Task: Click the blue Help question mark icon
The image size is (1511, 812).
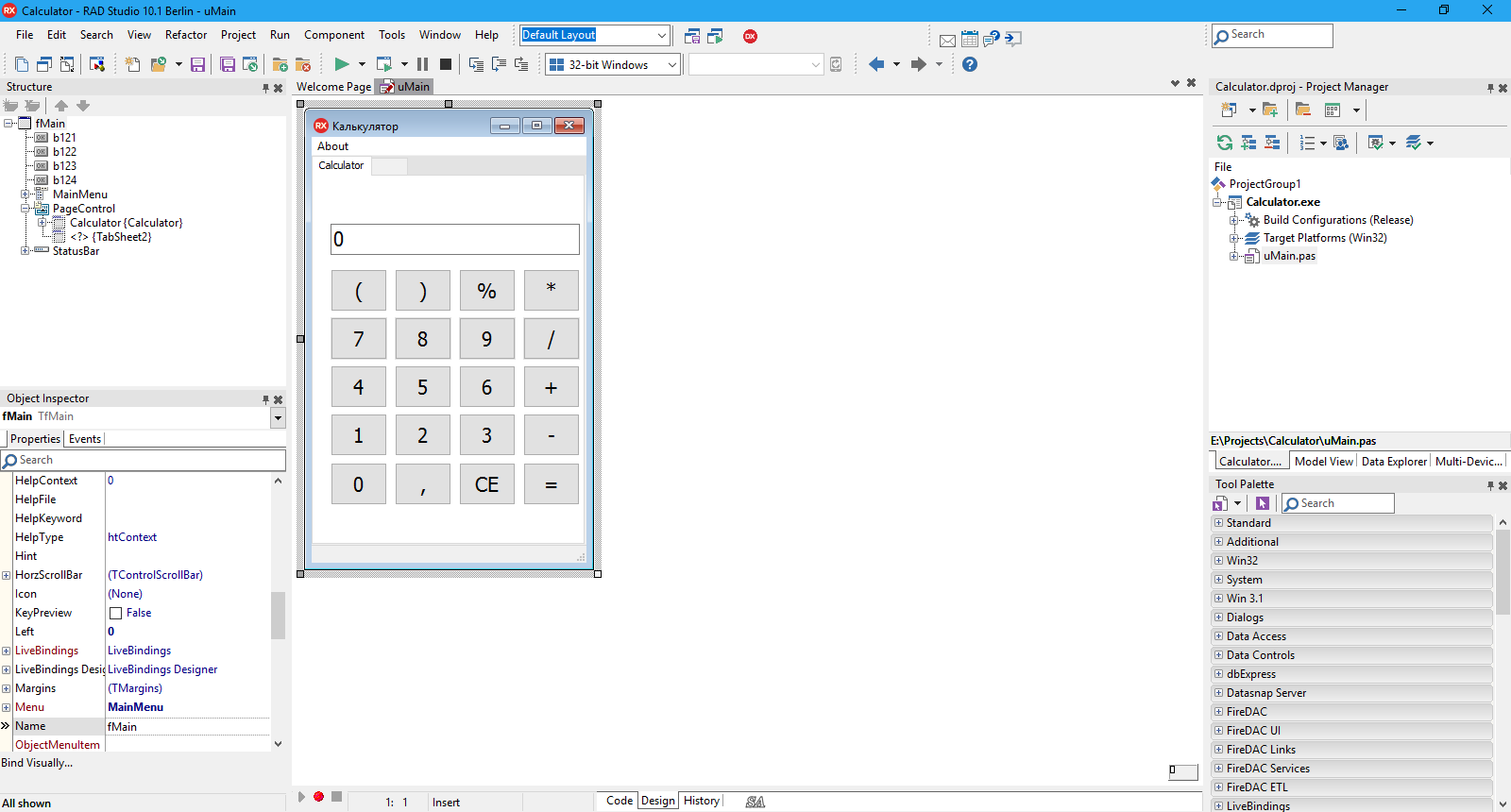Action: pyautogui.click(x=970, y=64)
